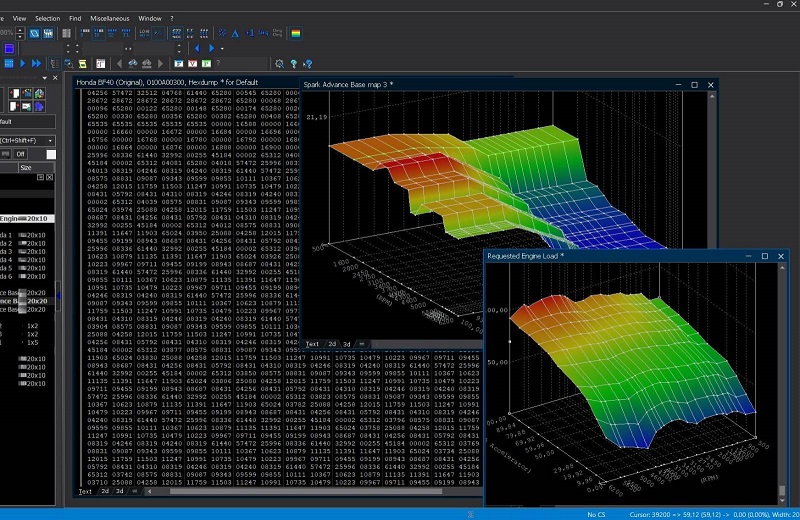Viewport: 800px width, 520px height.
Task: Click the Size column header
Action: [26, 168]
